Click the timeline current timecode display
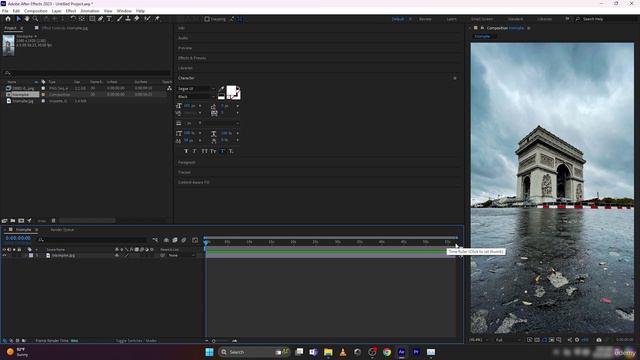This screenshot has width=640, height=360. click(18, 238)
